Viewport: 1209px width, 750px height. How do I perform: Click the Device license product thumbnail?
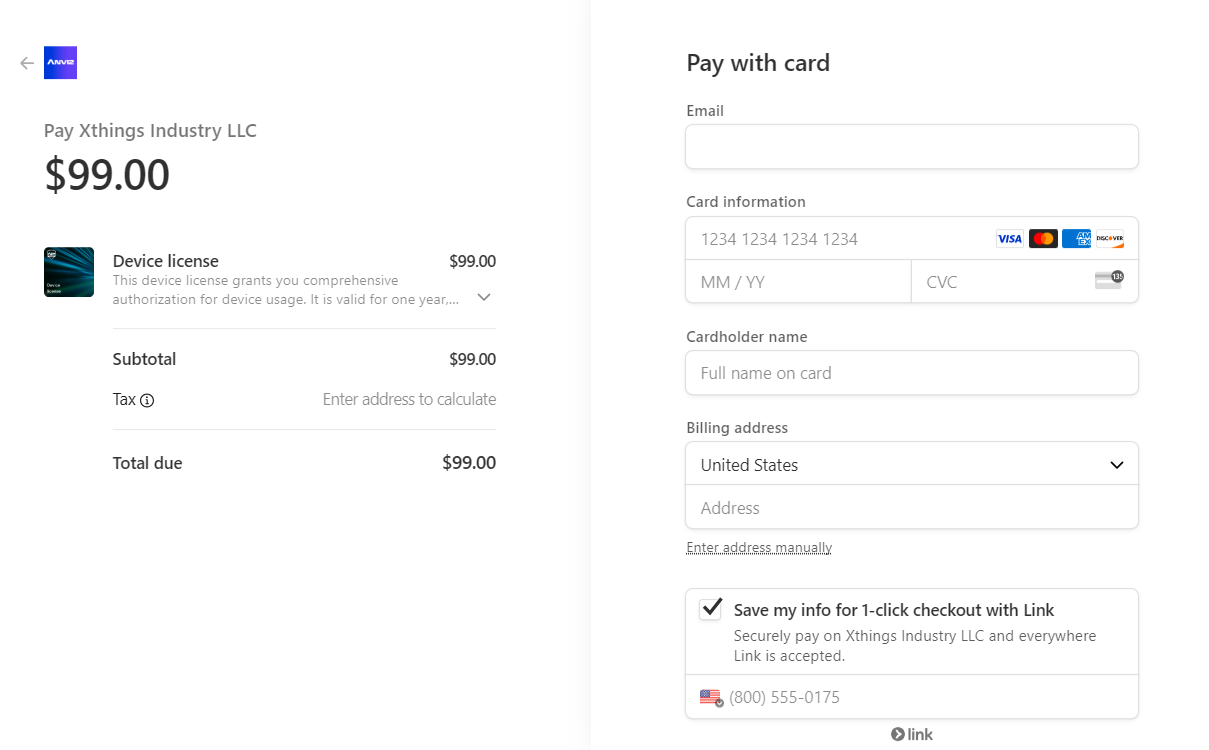[x=69, y=272]
